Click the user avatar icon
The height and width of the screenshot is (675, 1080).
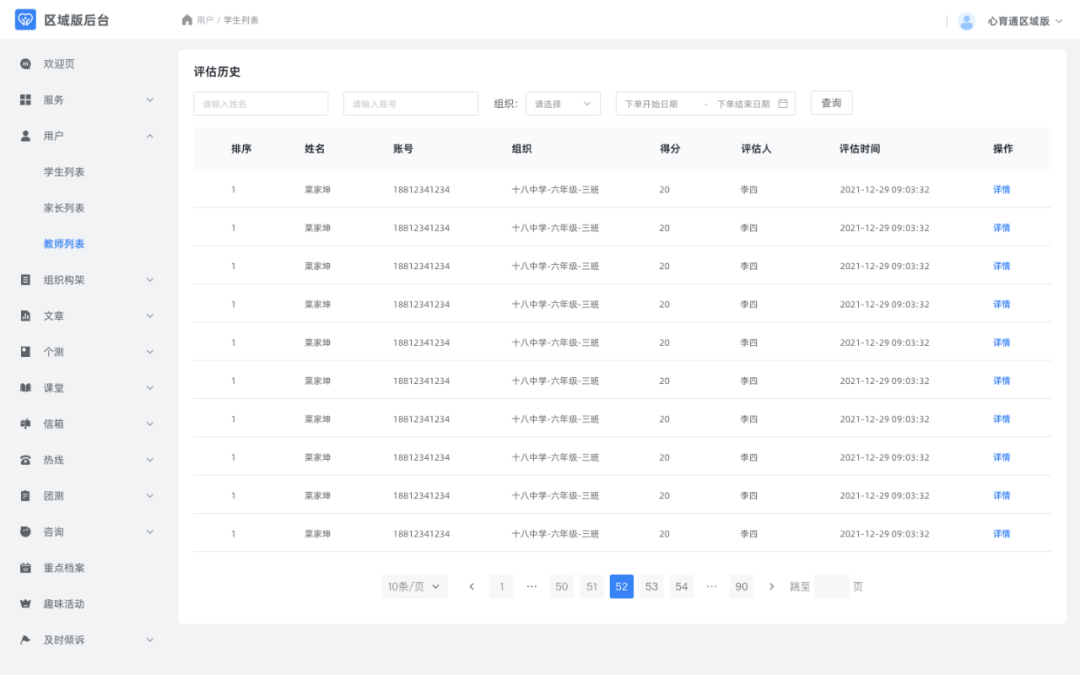[x=966, y=21]
